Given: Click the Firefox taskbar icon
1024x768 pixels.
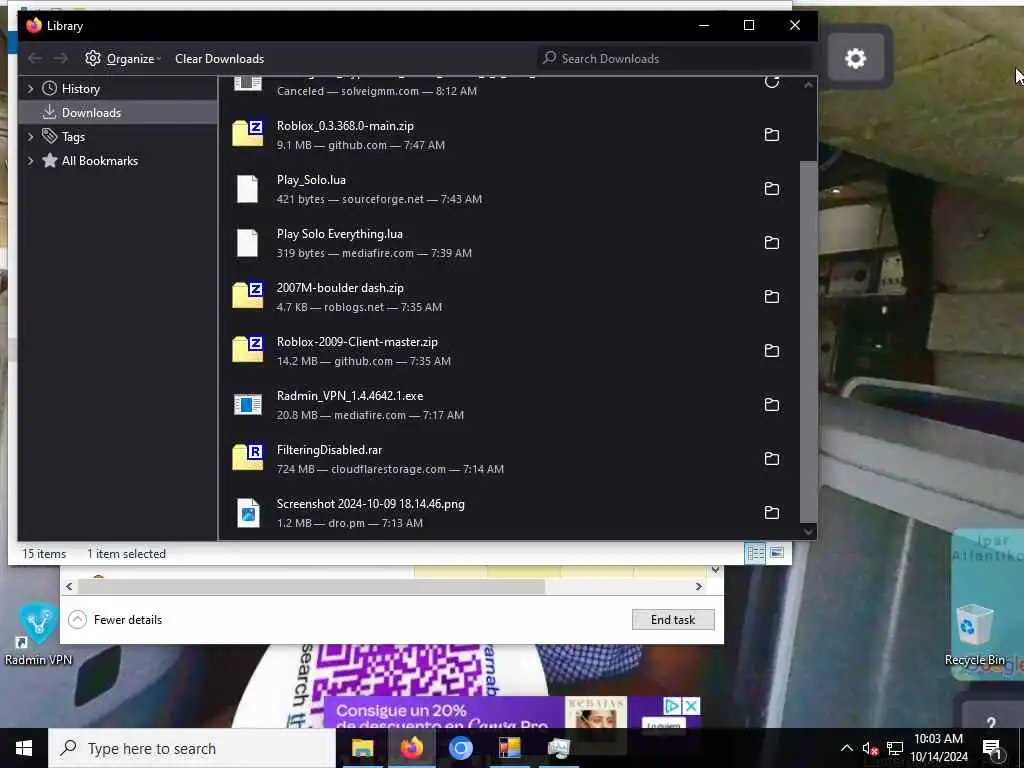Looking at the screenshot, I should coord(411,748).
